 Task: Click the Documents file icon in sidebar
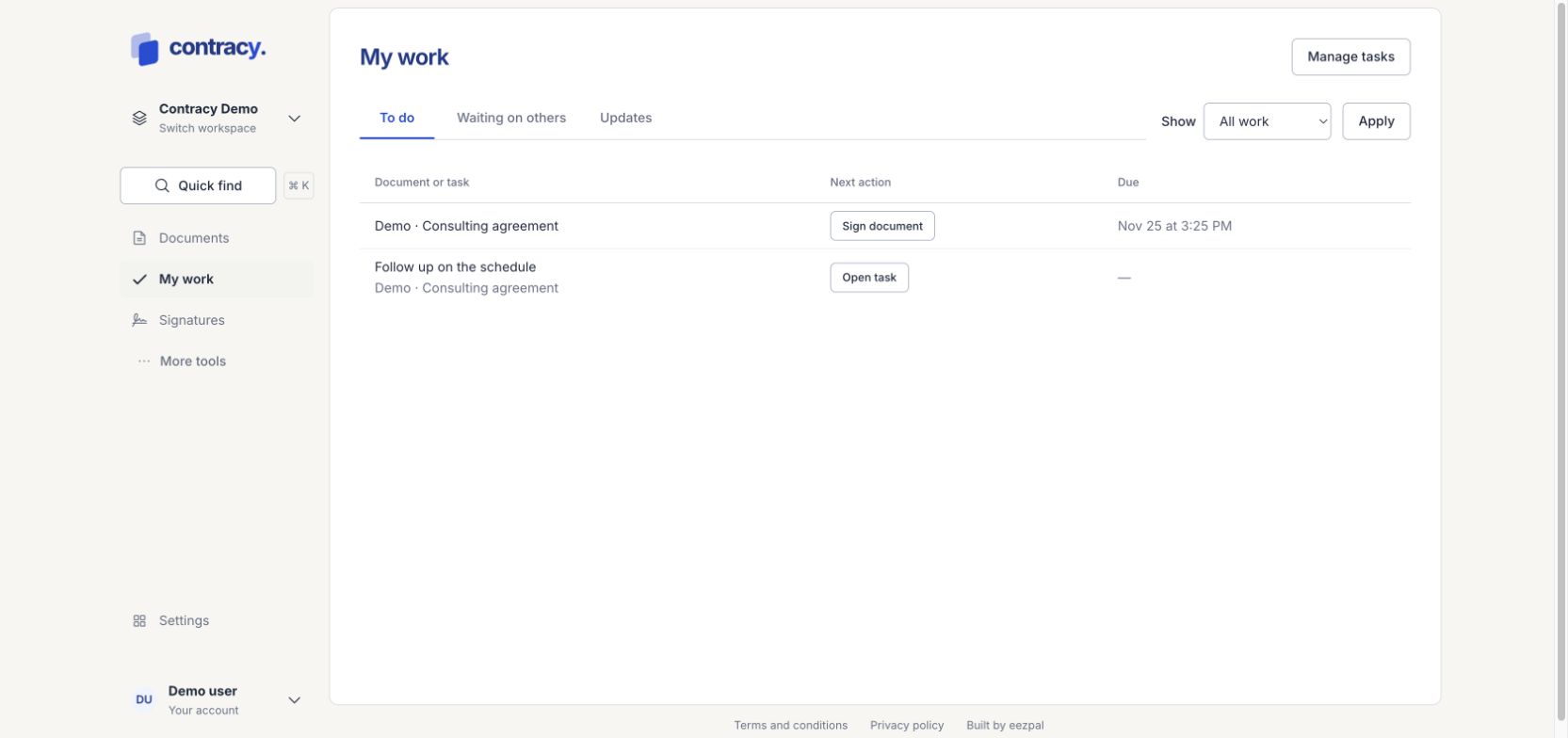point(139,238)
